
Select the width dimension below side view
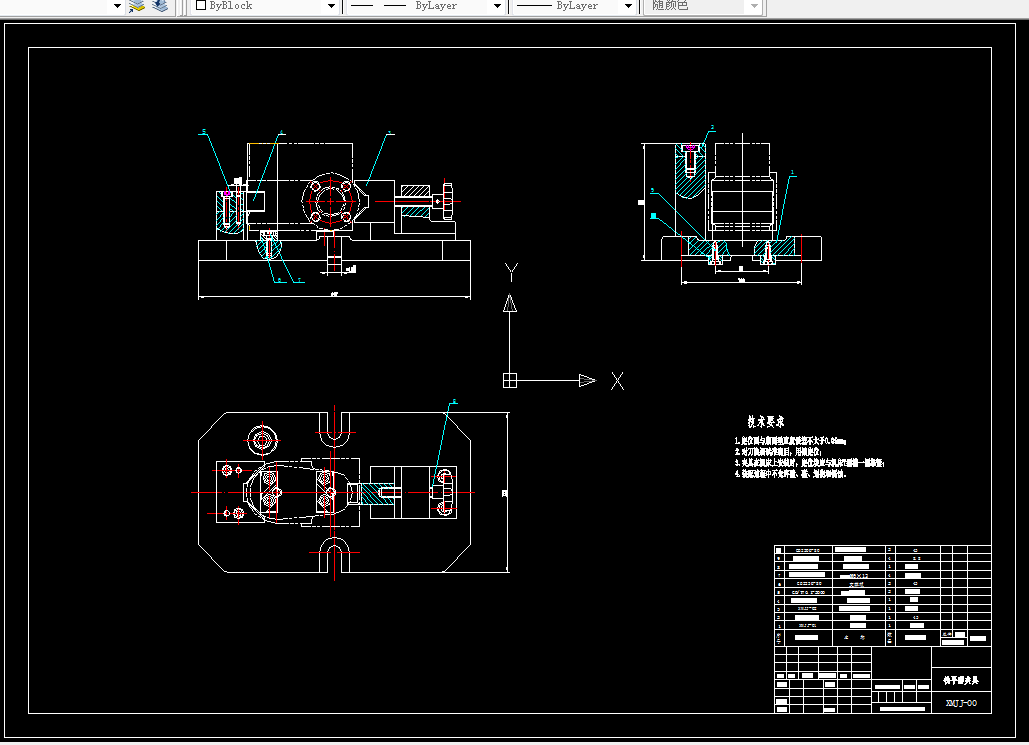coord(742,282)
